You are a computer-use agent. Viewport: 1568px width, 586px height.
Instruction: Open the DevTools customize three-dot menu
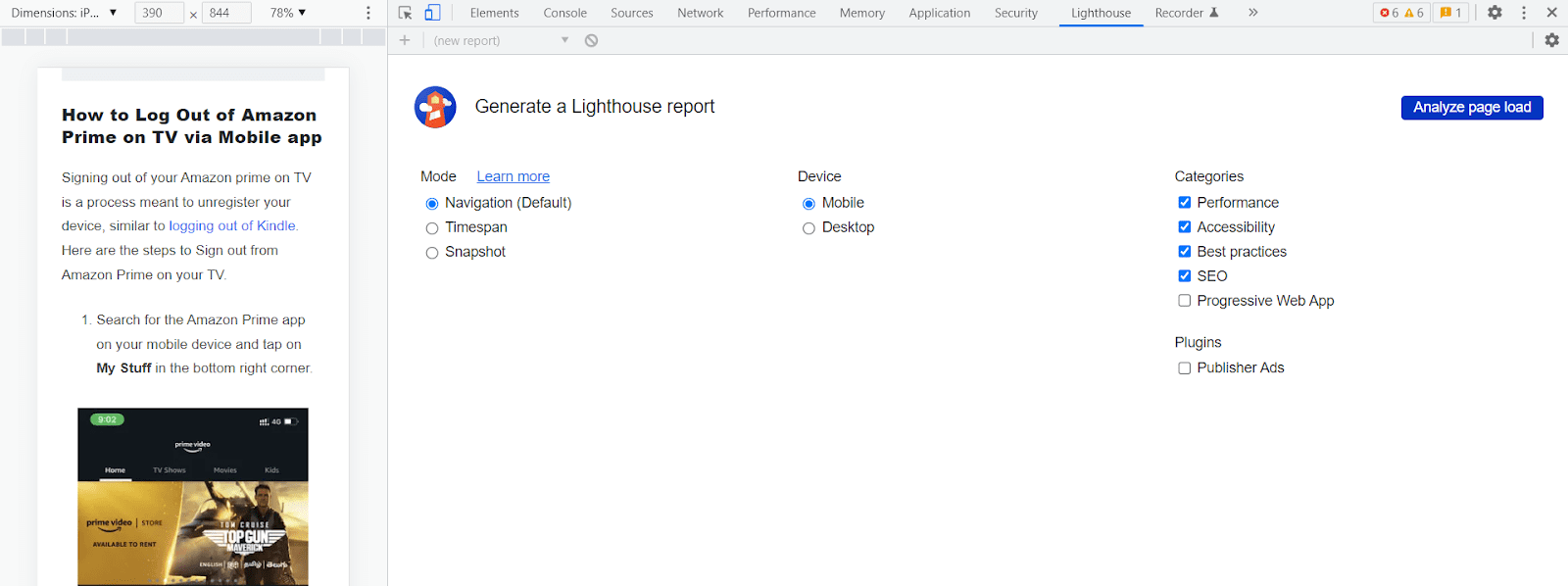[x=1524, y=13]
